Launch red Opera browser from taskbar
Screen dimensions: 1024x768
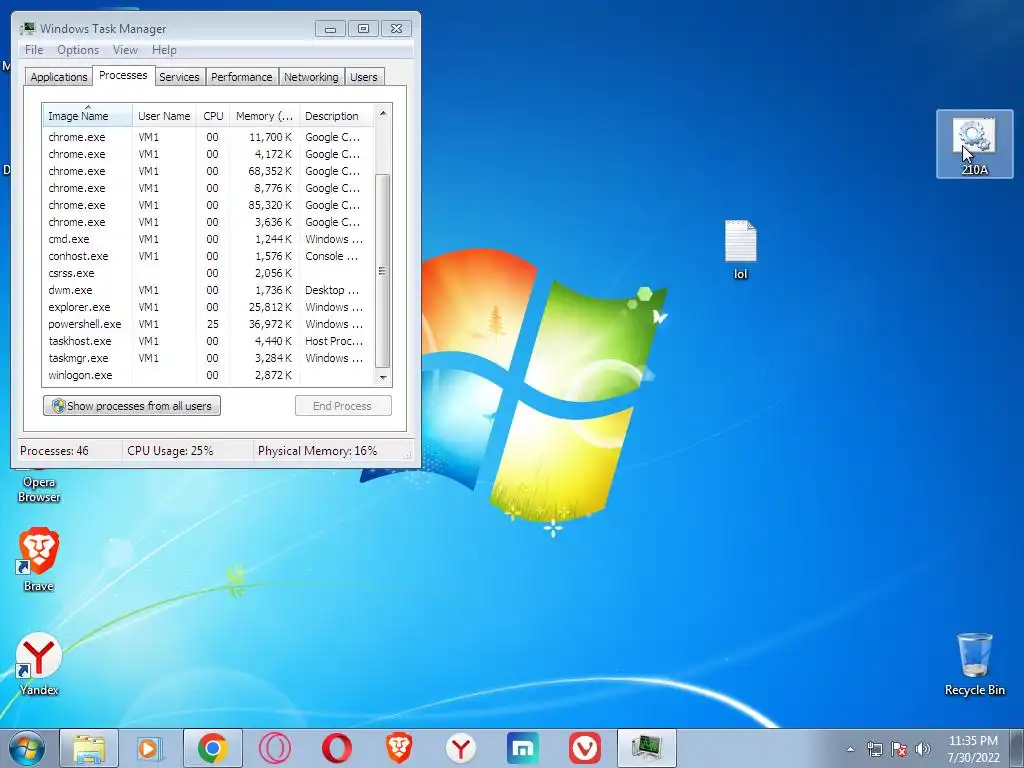(337, 748)
